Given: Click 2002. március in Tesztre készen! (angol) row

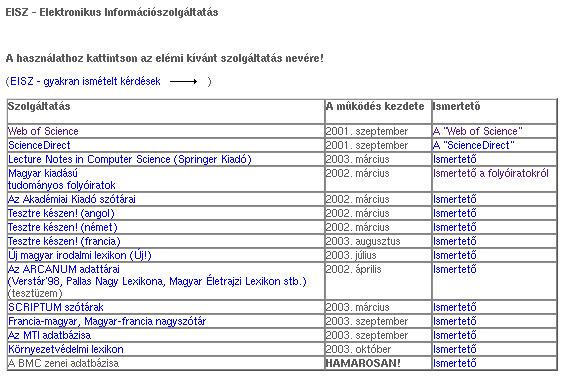Looking at the screenshot, I should pyautogui.click(x=357, y=214).
